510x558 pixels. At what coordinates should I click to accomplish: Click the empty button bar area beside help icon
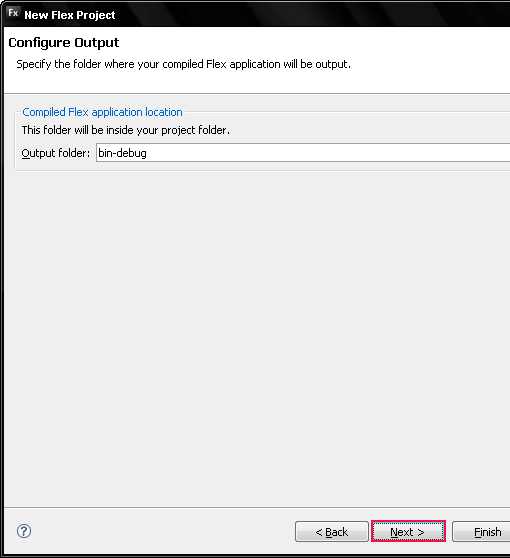point(160,532)
